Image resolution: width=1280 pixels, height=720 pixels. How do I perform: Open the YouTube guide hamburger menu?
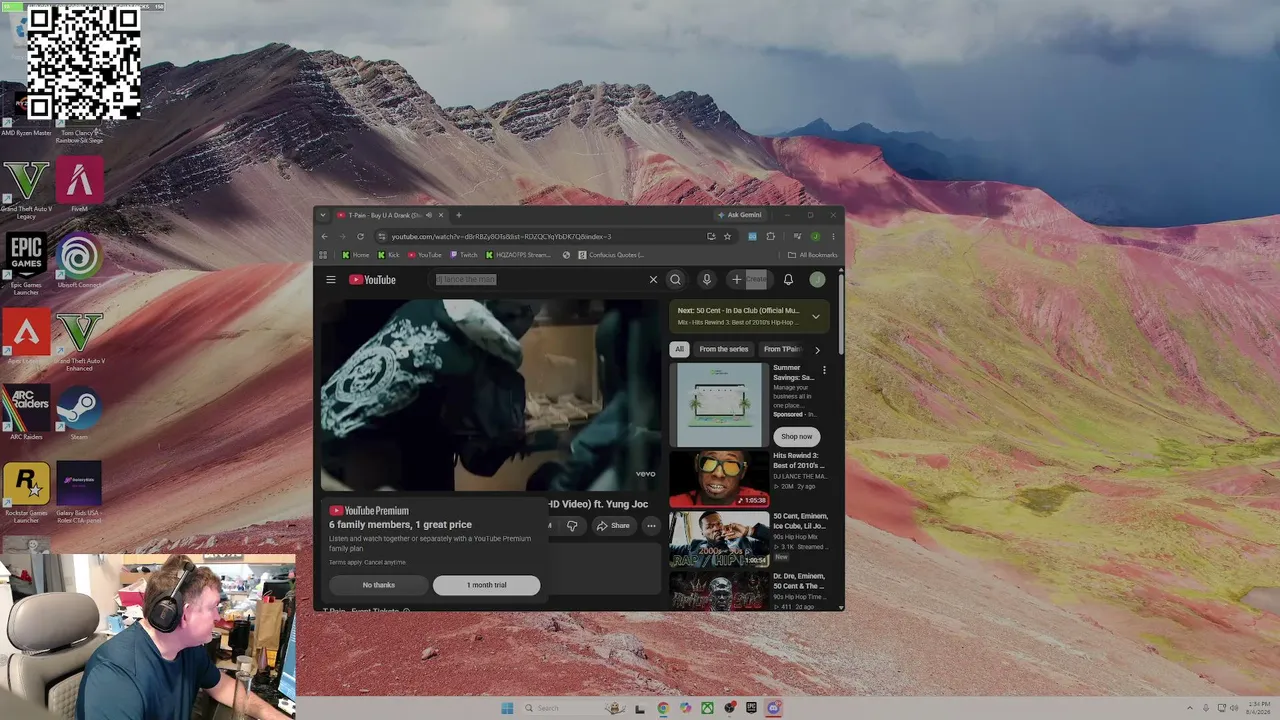331,280
